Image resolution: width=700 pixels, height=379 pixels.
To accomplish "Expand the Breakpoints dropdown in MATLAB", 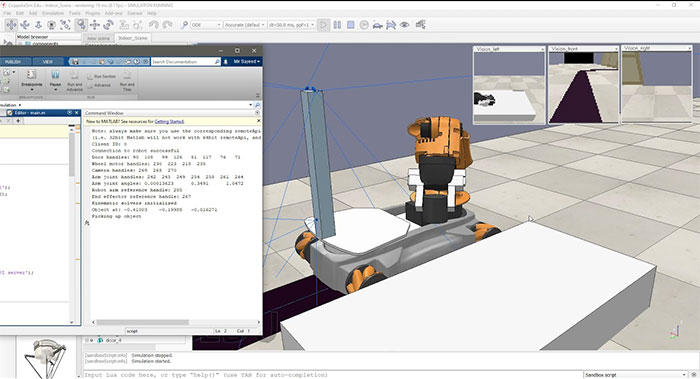I will 32,90.
